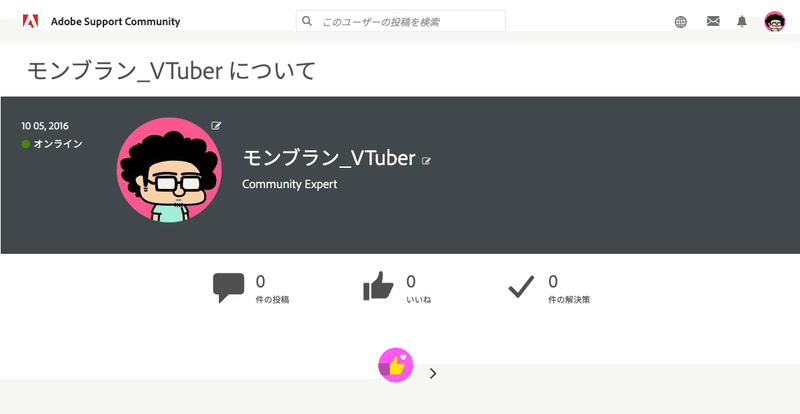Click the checkmark solutions icon
The width and height of the screenshot is (800, 414).
point(521,286)
